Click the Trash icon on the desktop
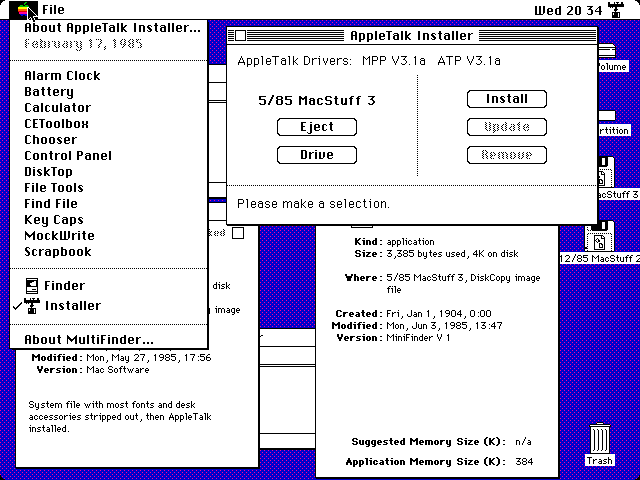The image size is (640, 480). [600, 441]
